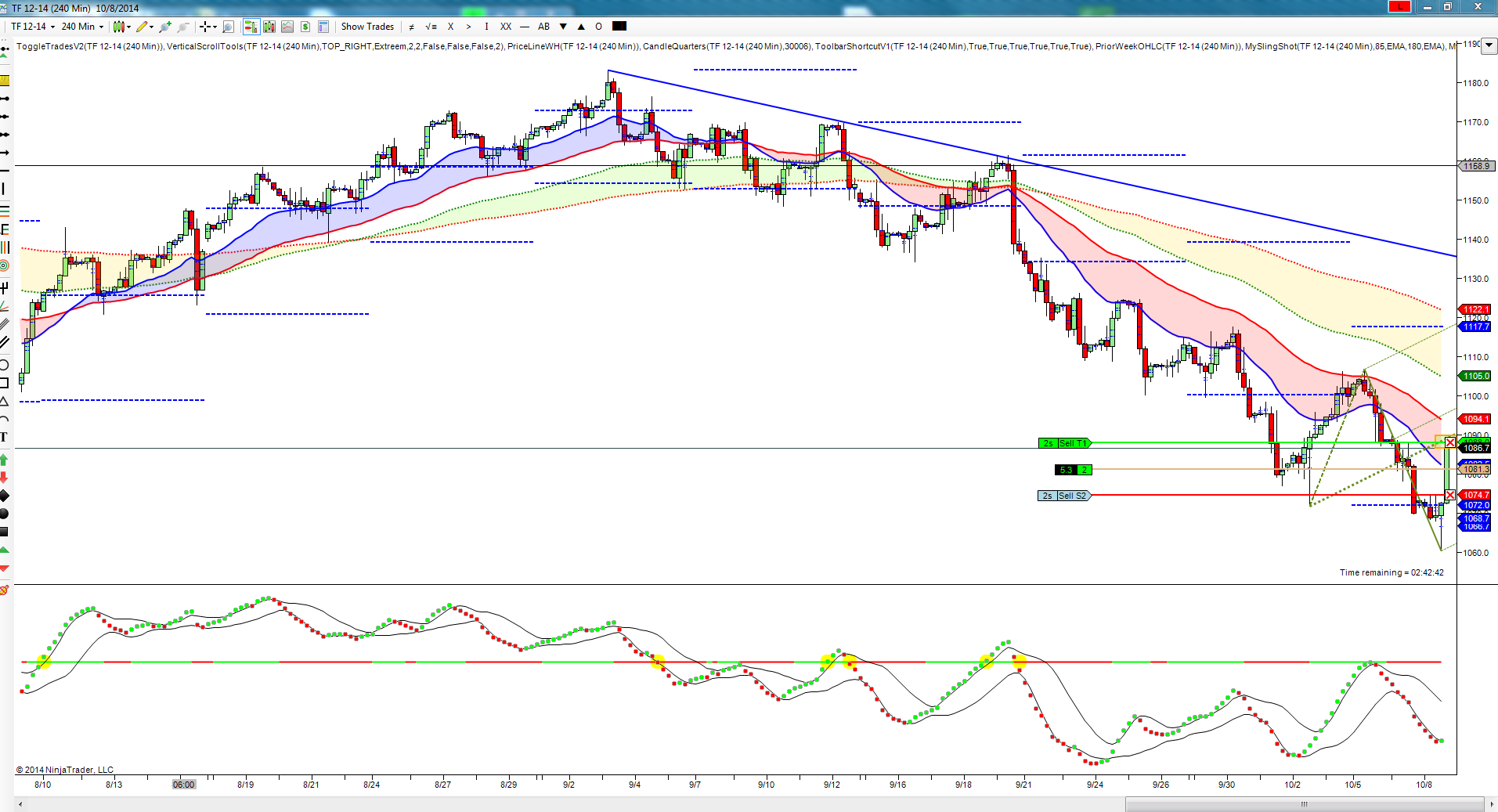Cancel the Sell S2 order with red X
Screen dimensions: 1498x812
(x=1449, y=496)
